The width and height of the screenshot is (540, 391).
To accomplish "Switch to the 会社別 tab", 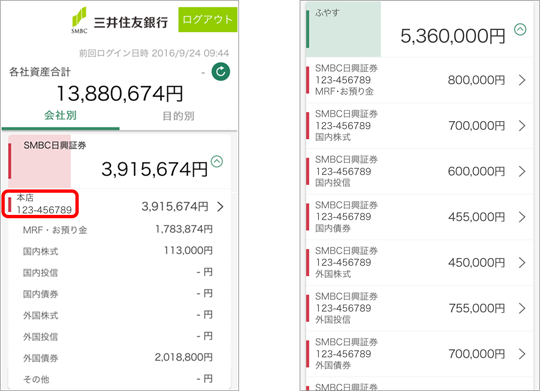I will (x=60, y=115).
